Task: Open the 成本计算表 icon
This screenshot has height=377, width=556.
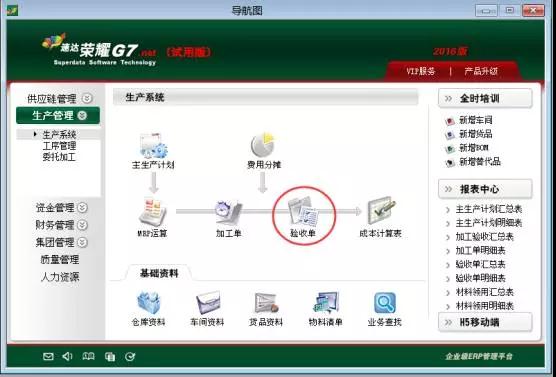Action: coord(382,211)
